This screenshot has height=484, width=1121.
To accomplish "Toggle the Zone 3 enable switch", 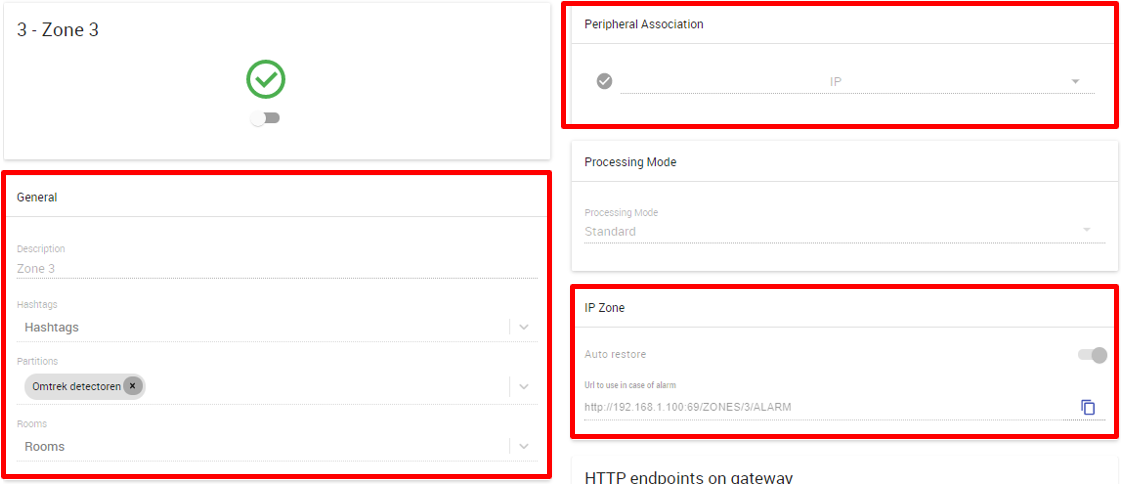I will [x=265, y=118].
